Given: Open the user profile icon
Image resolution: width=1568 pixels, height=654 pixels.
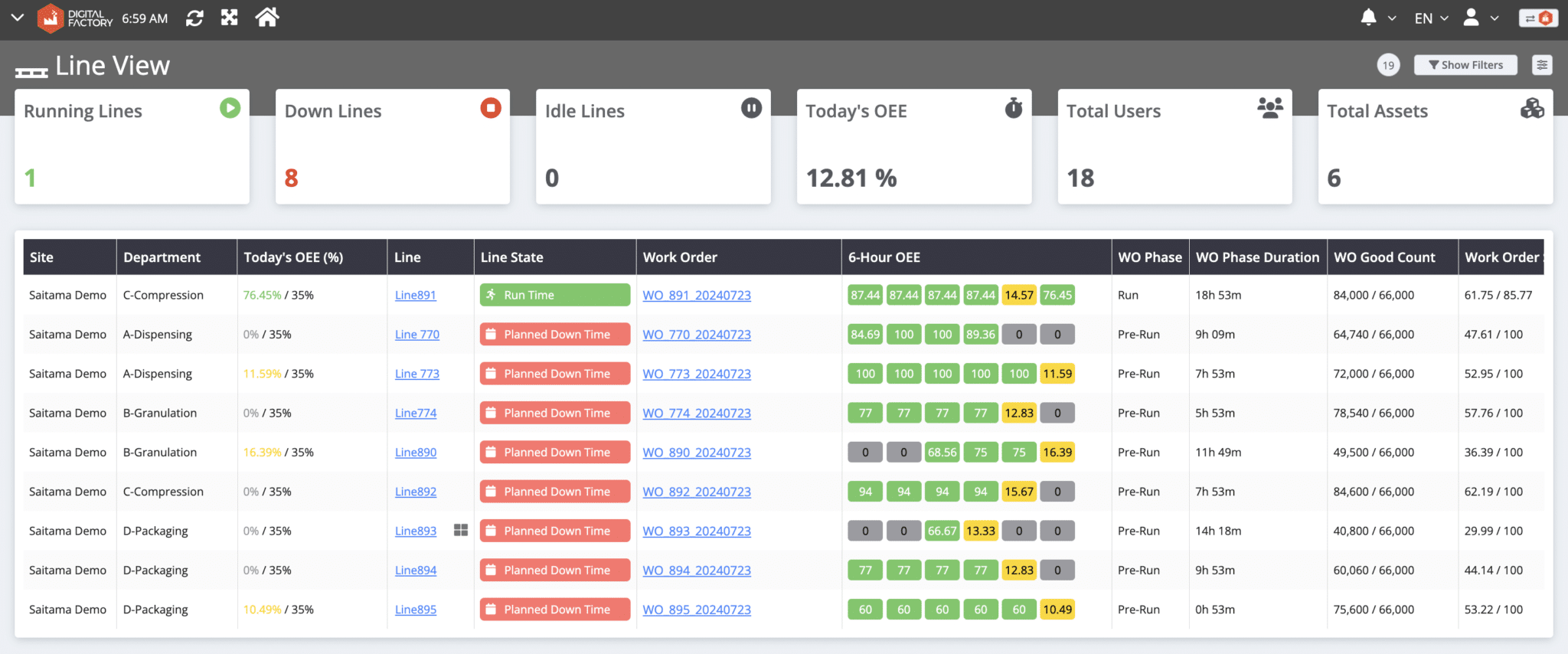Looking at the screenshot, I should [x=1471, y=18].
